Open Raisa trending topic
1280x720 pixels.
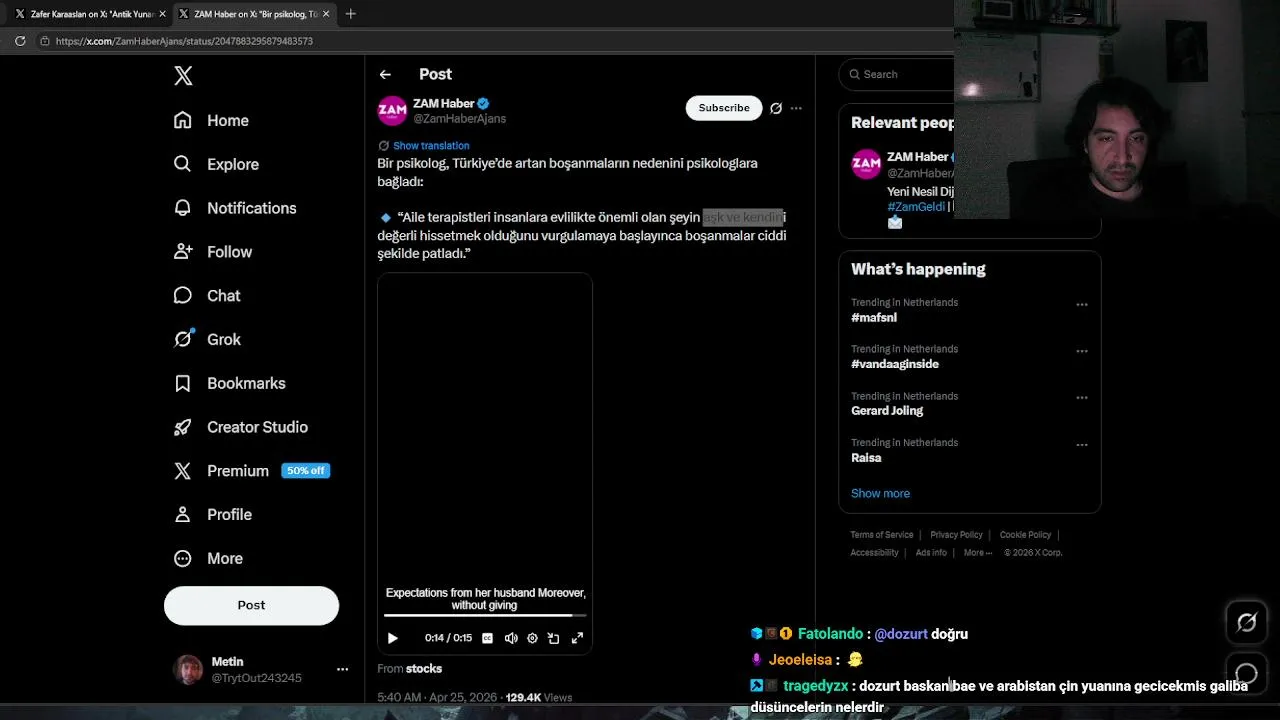[866, 458]
